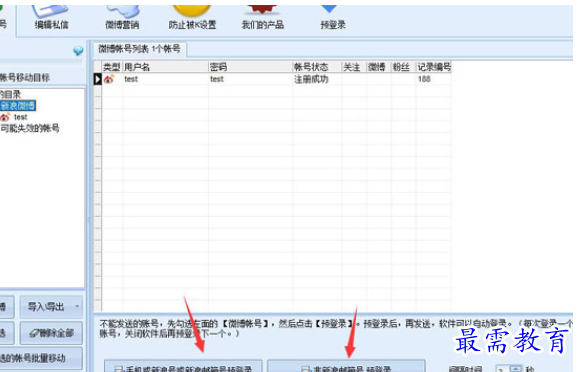Click the 非新浪邮箱号 预登录 button
Screen dimensions: 577x372
pyautogui.click(x=346, y=366)
